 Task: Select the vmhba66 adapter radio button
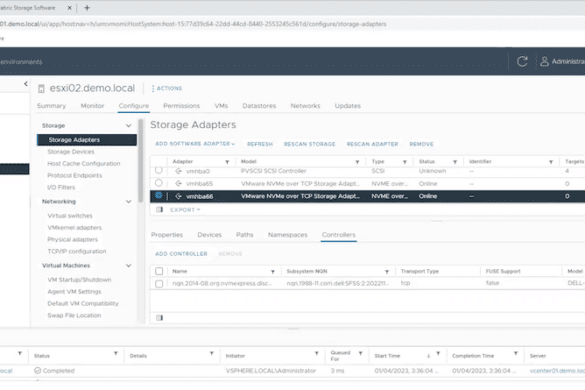coord(159,196)
